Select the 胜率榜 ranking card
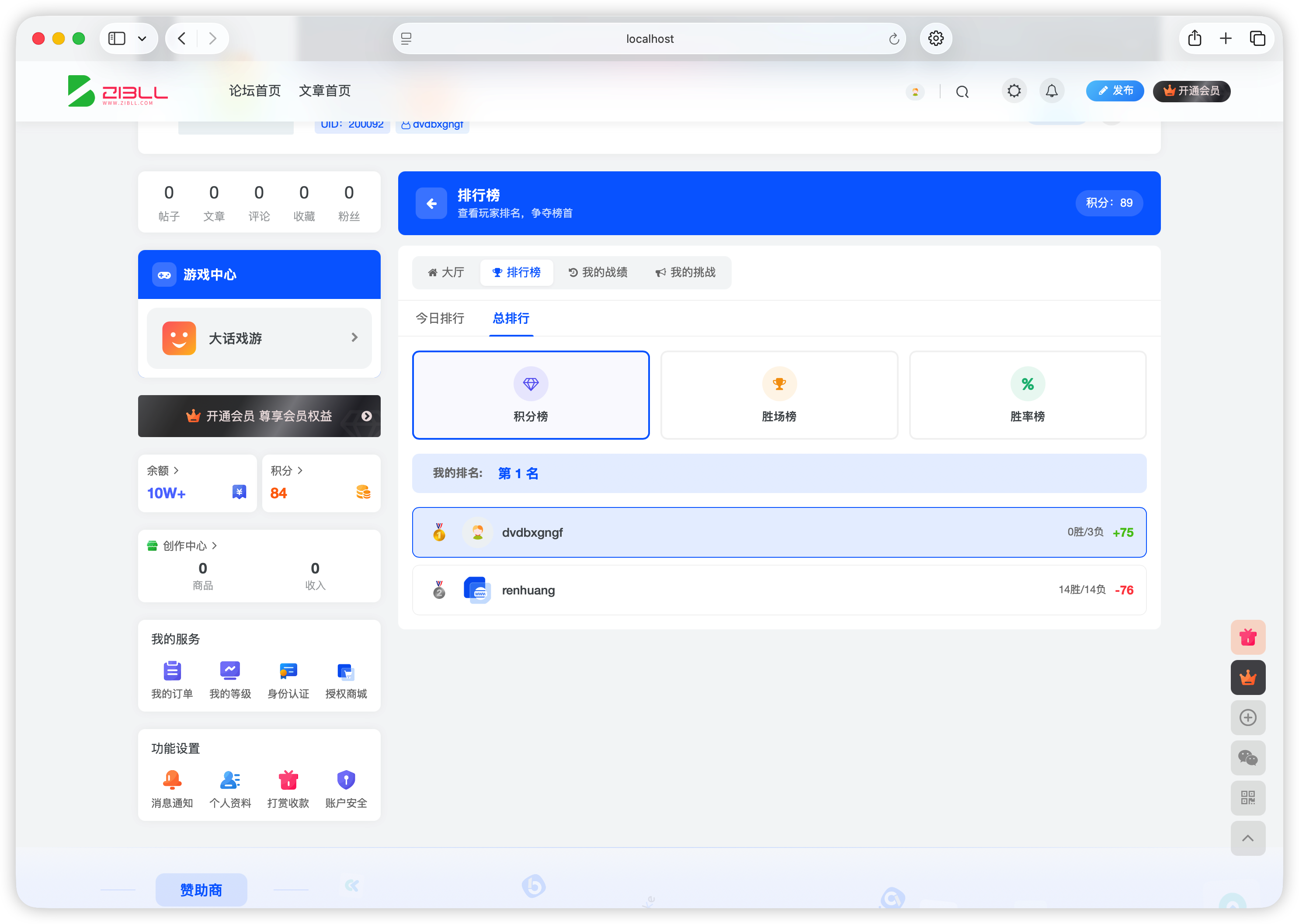1299x924 pixels. pyautogui.click(x=1027, y=395)
